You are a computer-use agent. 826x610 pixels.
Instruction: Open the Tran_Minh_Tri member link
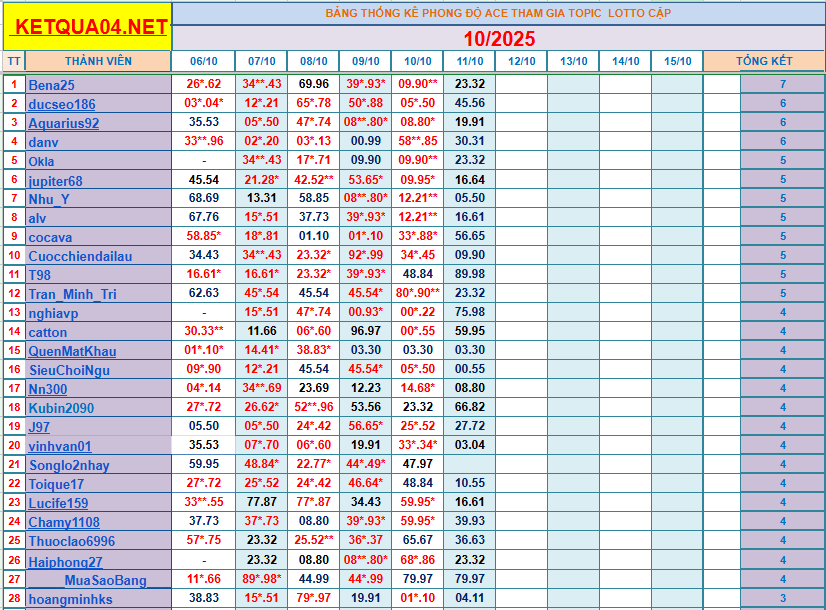(x=72, y=294)
